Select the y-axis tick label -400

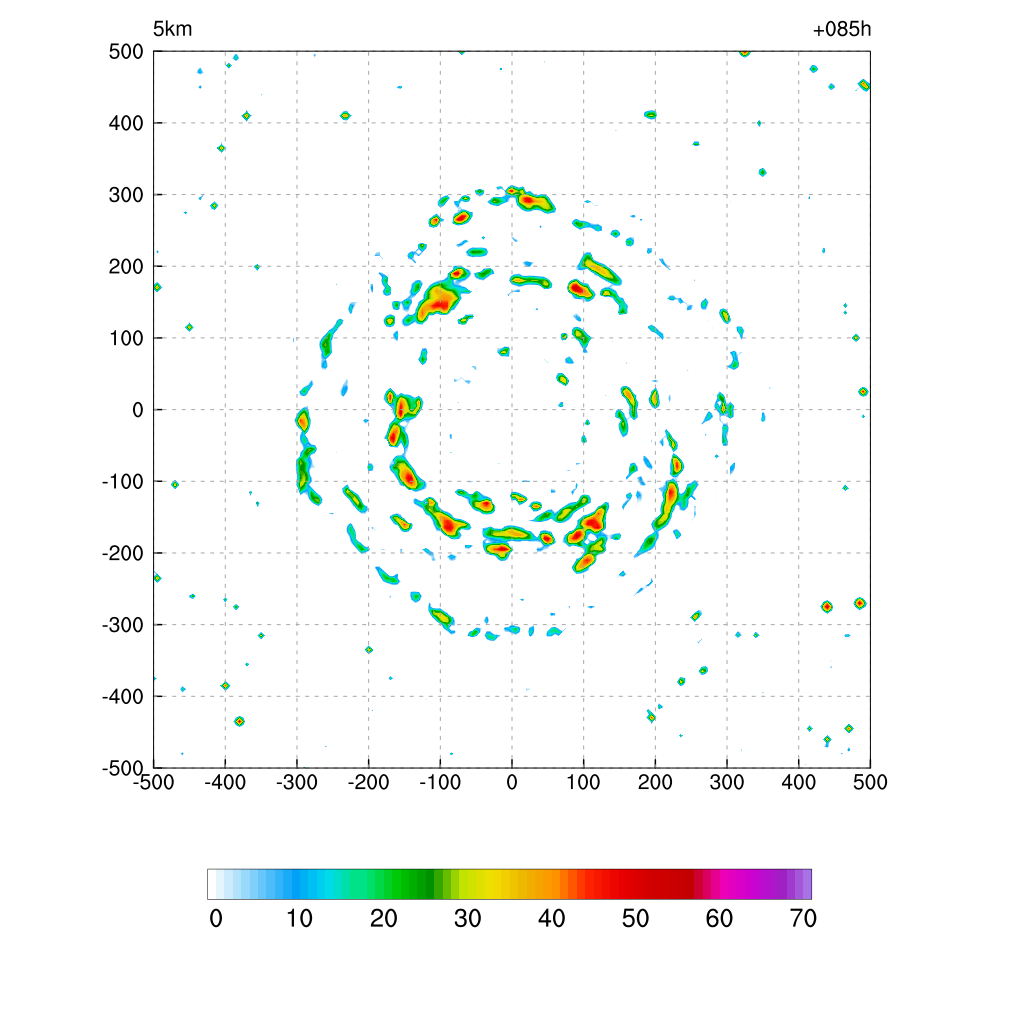pos(123,697)
